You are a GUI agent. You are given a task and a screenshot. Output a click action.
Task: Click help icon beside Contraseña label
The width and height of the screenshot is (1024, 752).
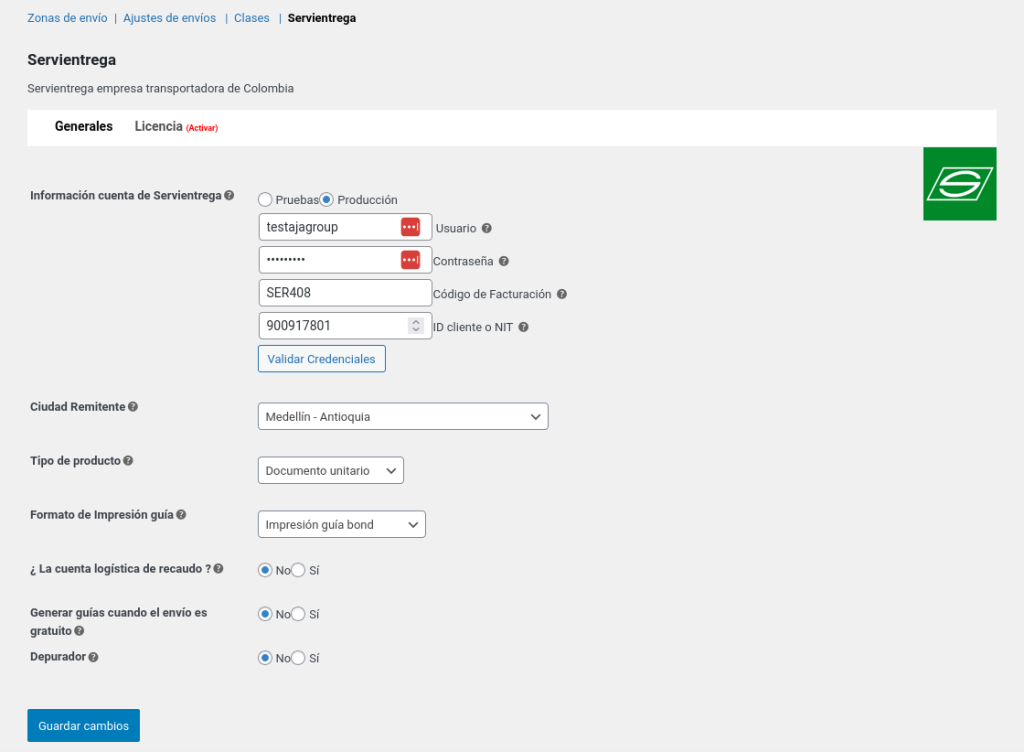504,261
